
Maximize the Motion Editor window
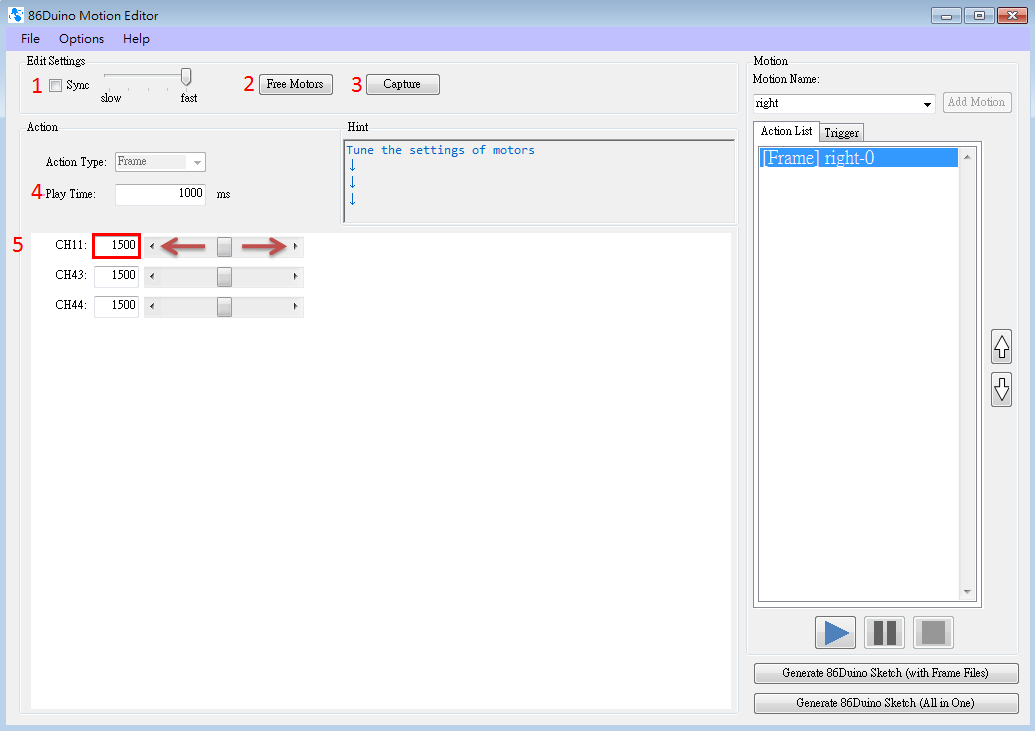coord(980,15)
